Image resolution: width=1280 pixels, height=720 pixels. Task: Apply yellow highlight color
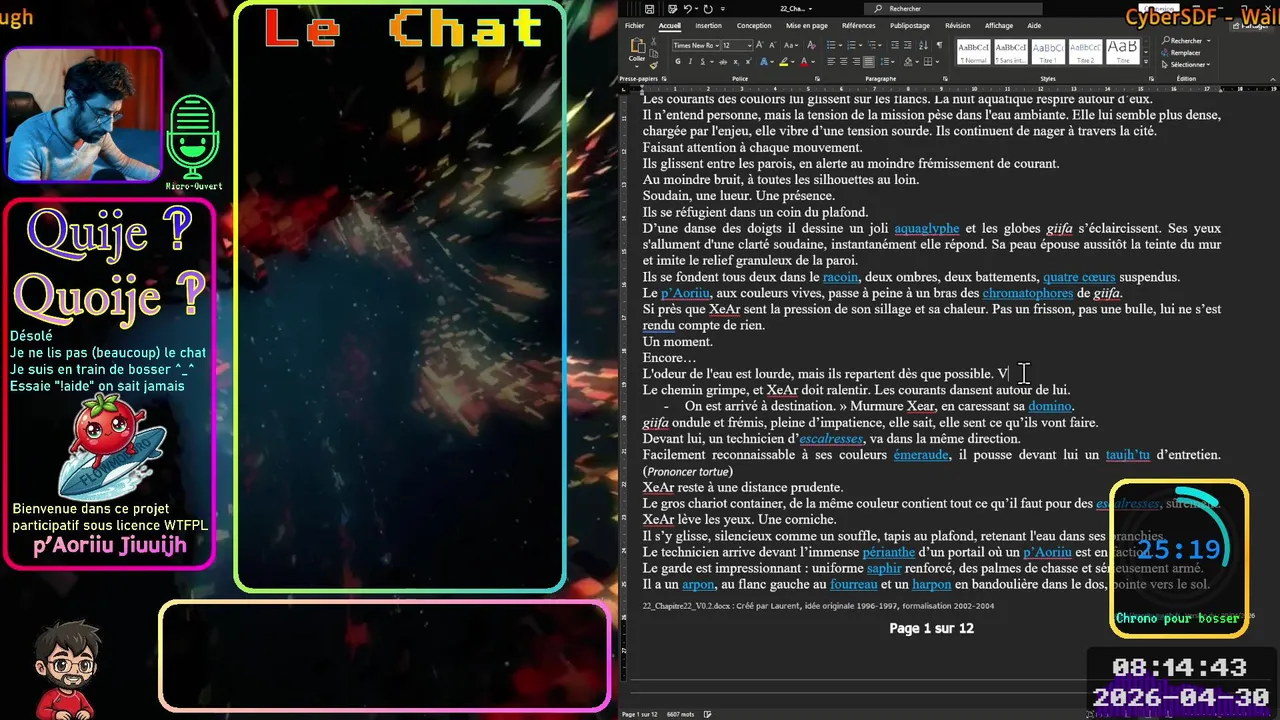784,62
